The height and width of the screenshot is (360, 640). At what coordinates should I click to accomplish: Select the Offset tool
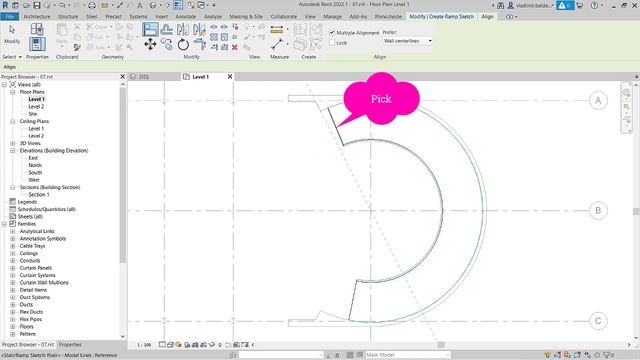tap(167, 29)
